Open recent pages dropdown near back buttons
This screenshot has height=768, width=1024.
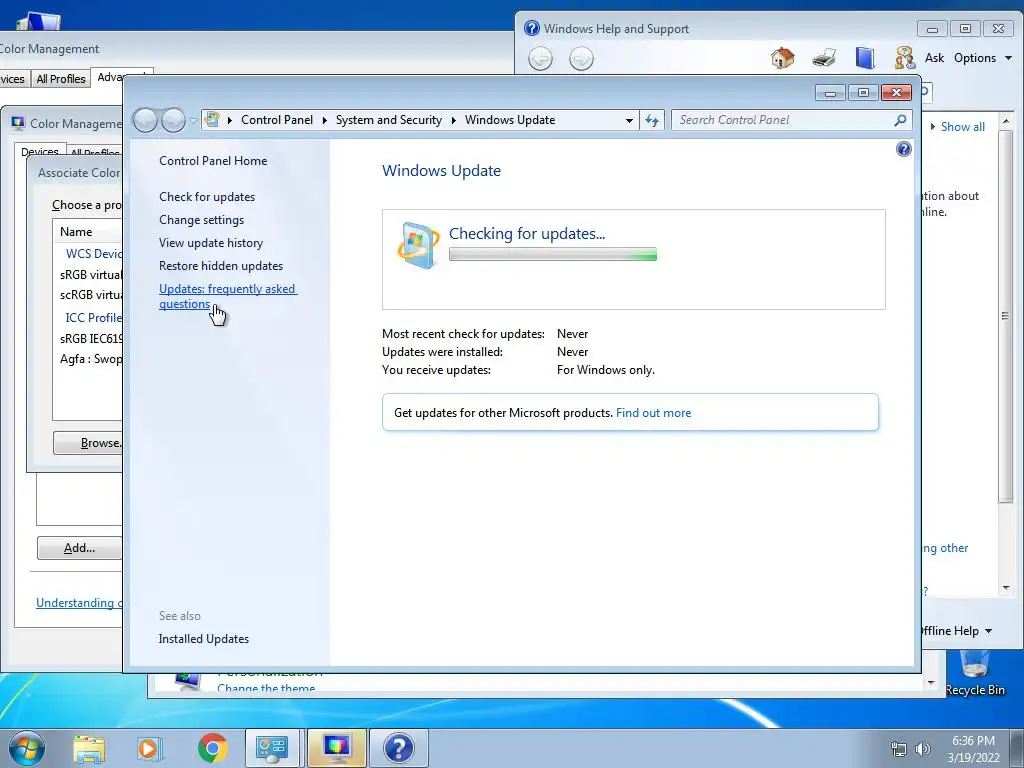point(193,121)
